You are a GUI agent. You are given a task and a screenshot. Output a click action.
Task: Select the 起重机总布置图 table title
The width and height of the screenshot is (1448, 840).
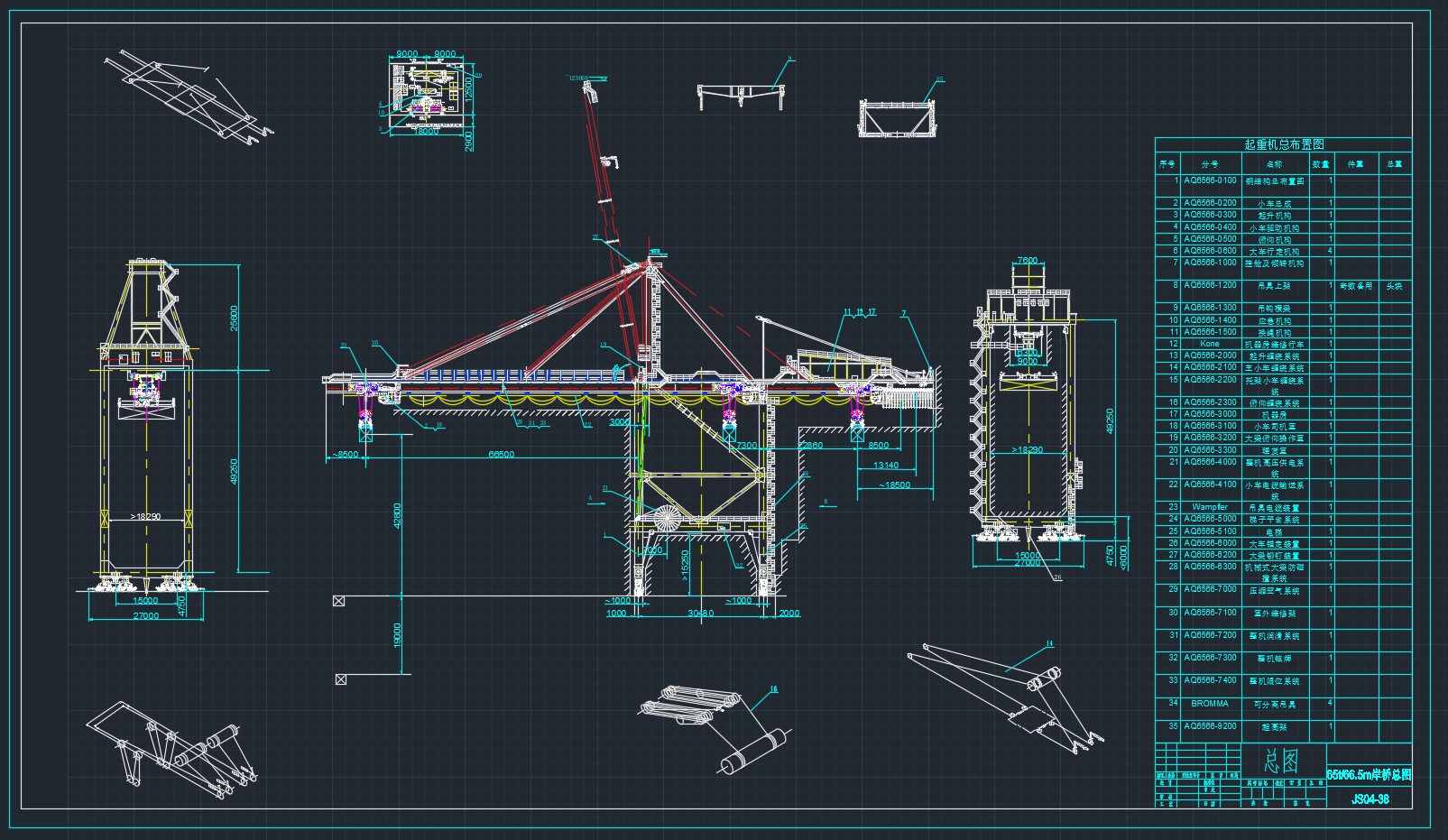(x=1283, y=144)
